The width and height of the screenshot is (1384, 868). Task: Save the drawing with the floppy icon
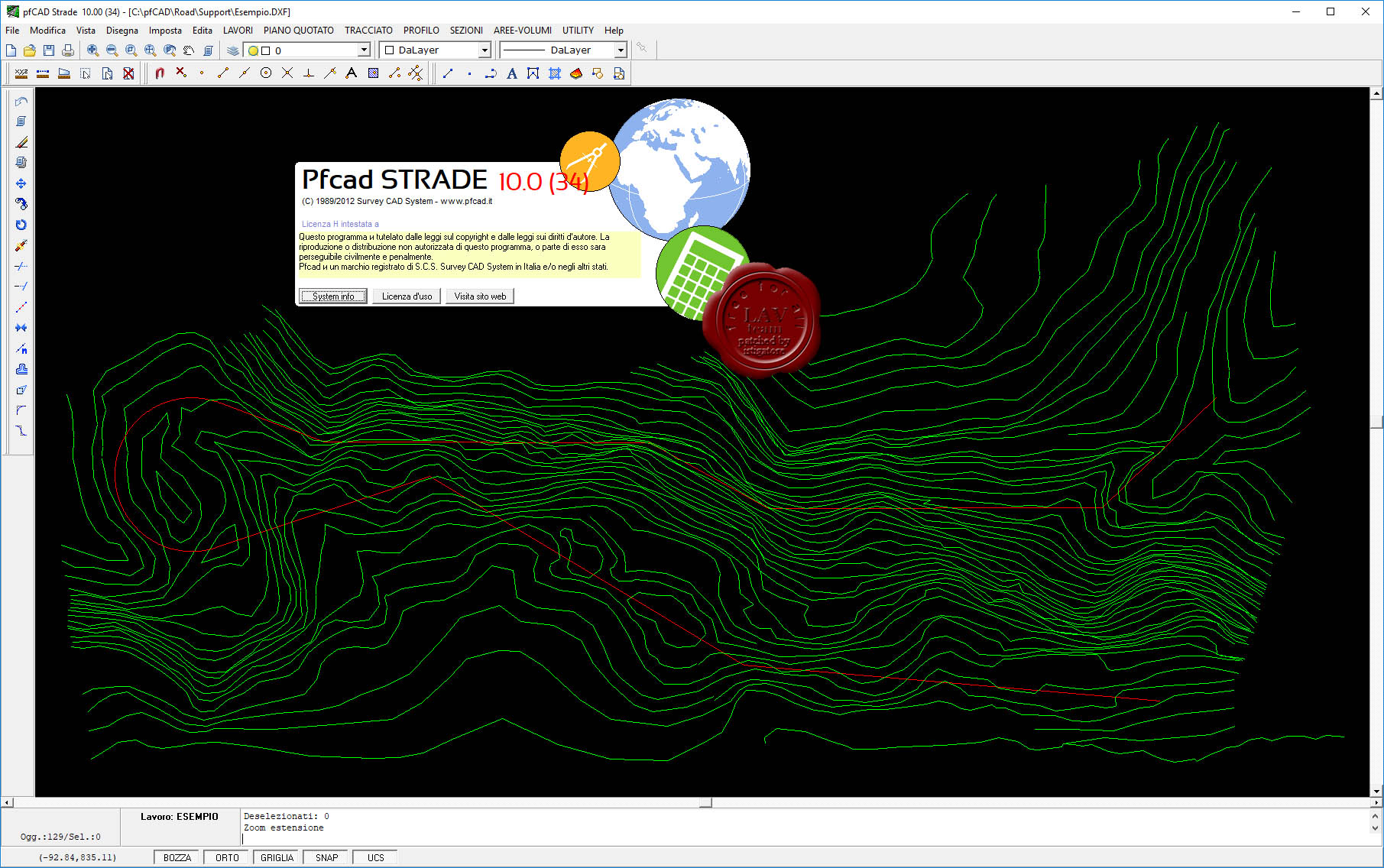point(49,50)
